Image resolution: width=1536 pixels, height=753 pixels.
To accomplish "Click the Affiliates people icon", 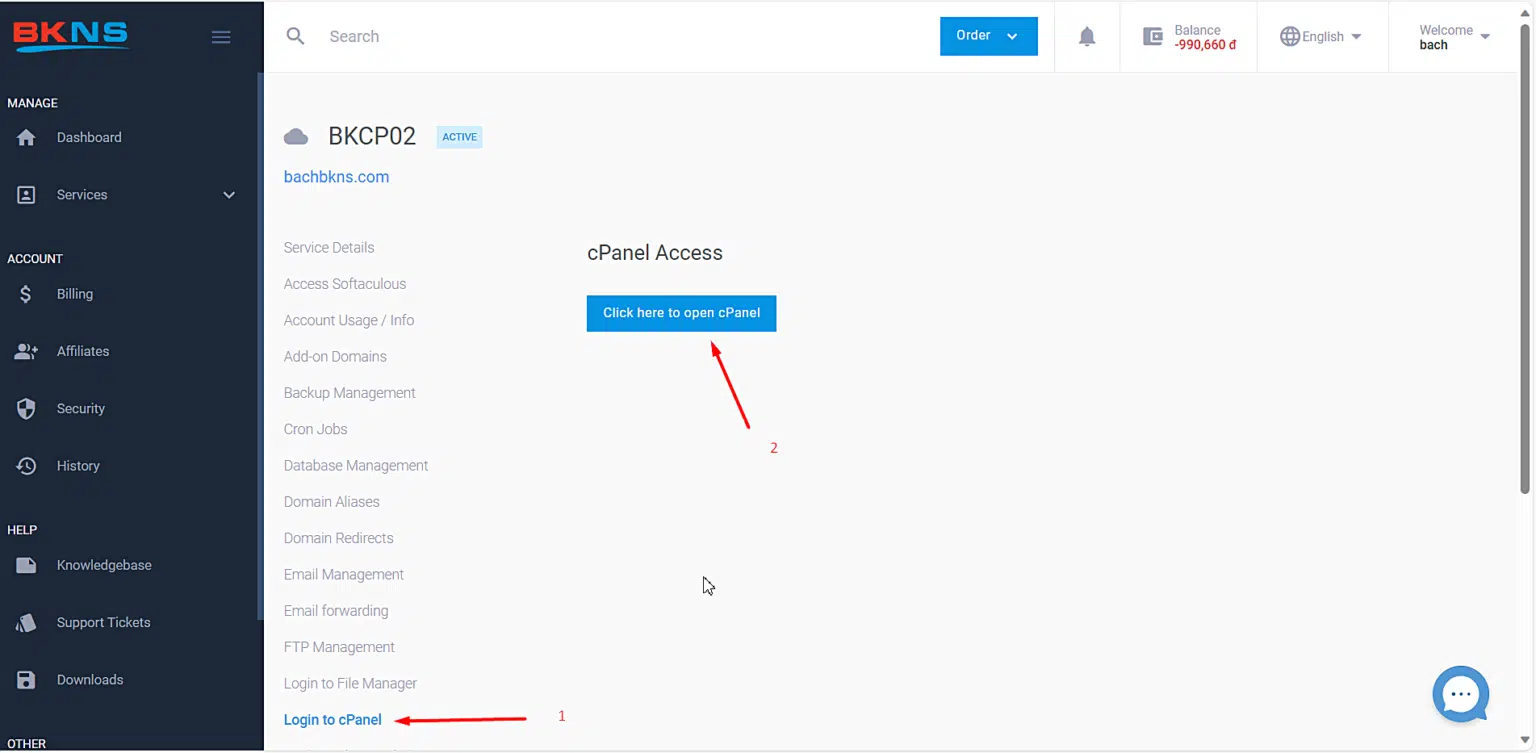I will 26,352.
